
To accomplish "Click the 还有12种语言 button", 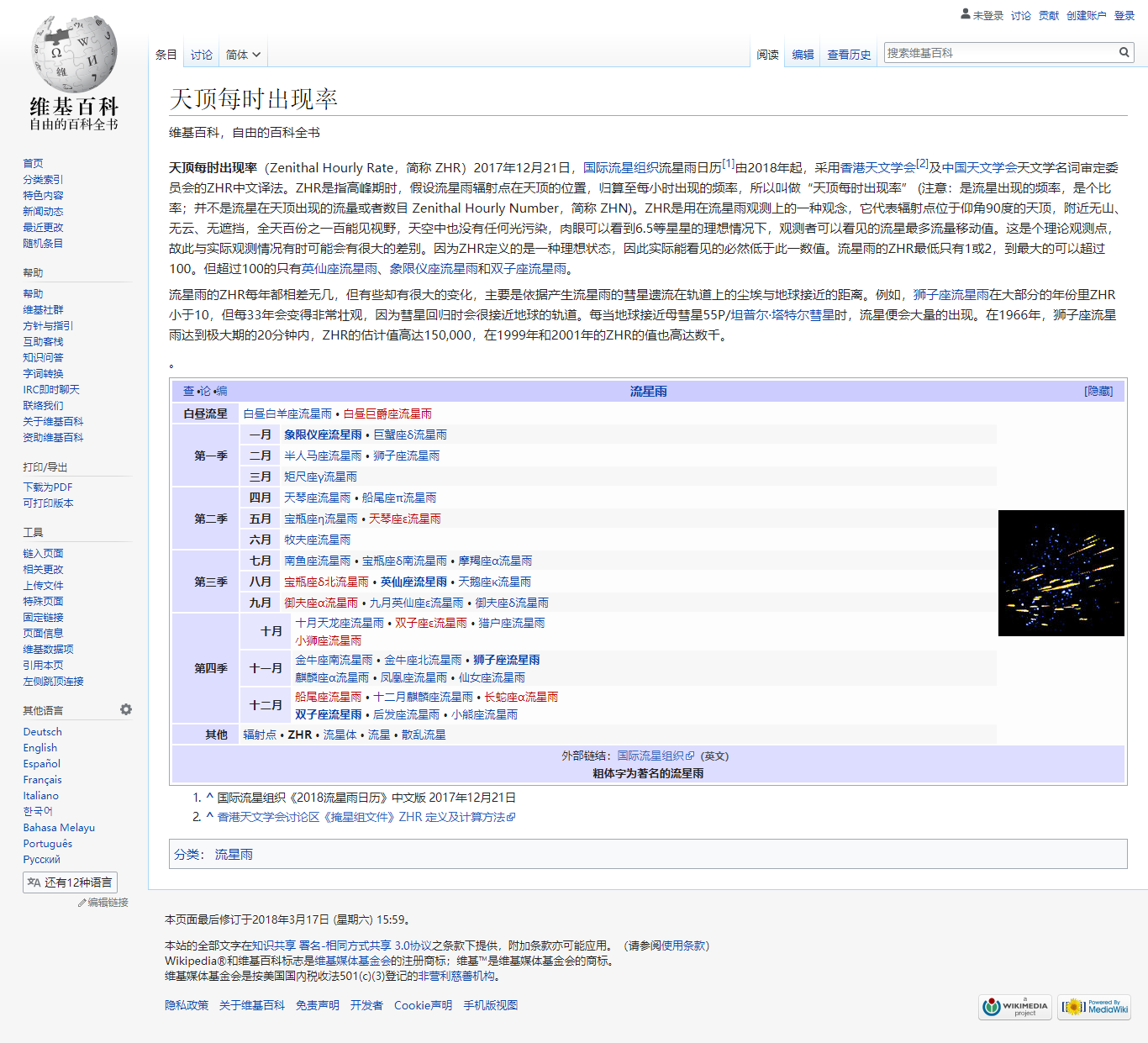I will (70, 882).
